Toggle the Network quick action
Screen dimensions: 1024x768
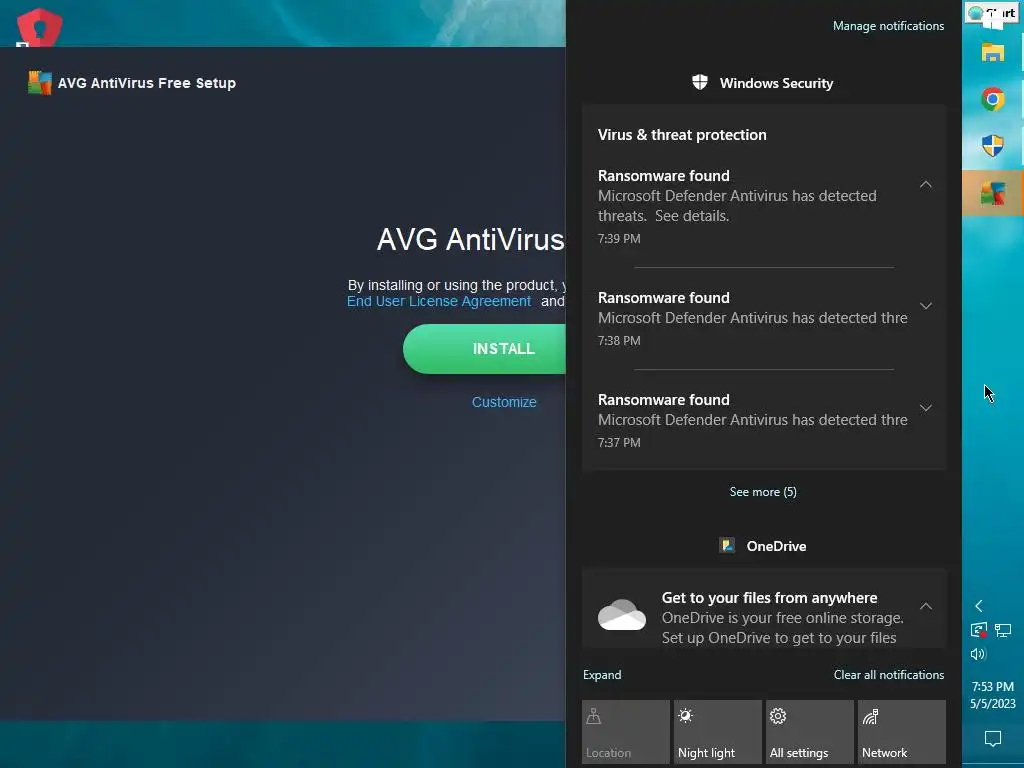click(902, 731)
